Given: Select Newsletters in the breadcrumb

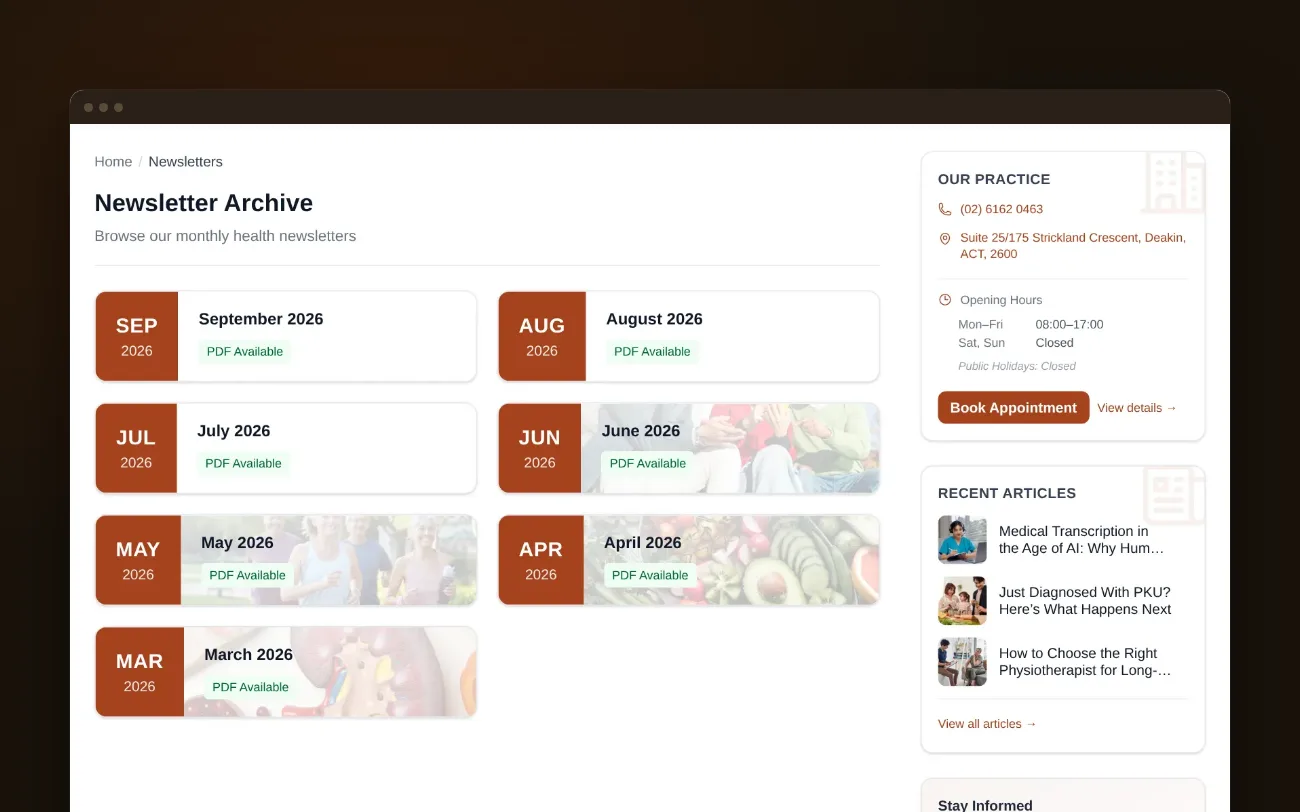Looking at the screenshot, I should click(185, 161).
